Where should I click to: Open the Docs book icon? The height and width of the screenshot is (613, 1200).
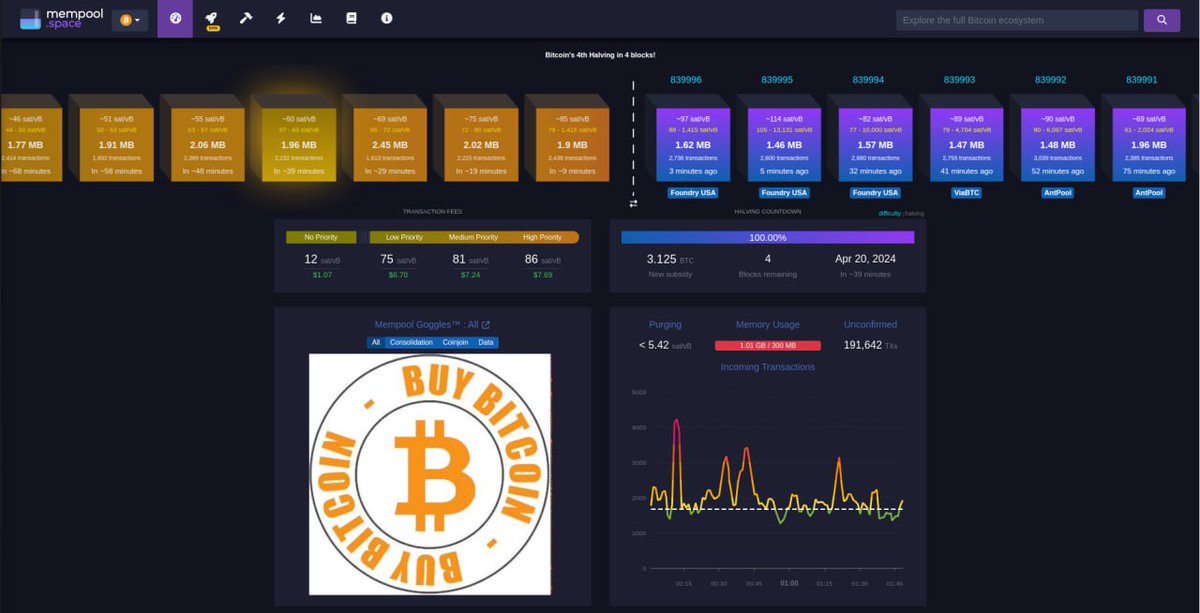(x=351, y=19)
